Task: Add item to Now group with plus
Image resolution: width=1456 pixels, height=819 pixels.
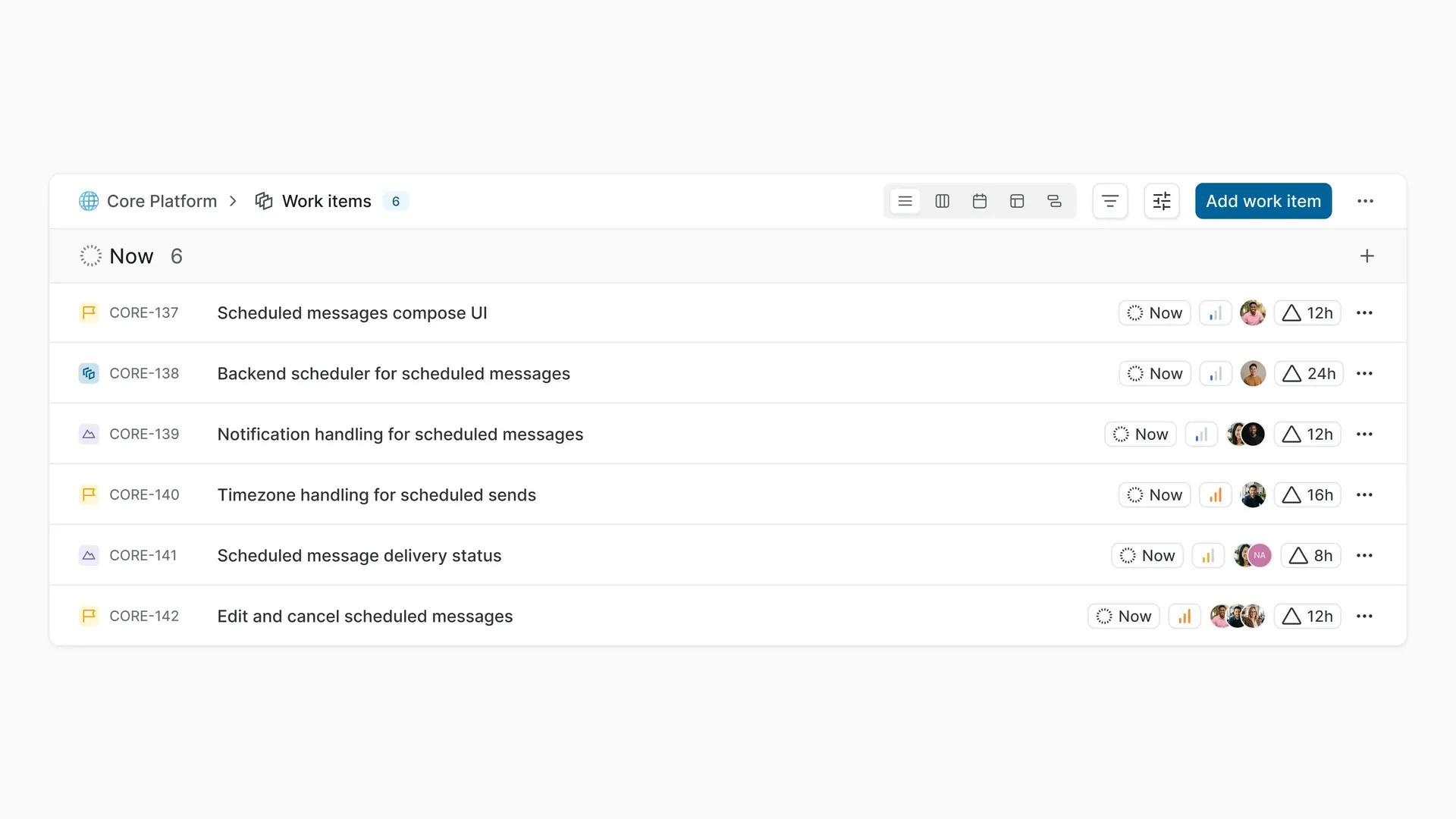Action: [x=1367, y=256]
